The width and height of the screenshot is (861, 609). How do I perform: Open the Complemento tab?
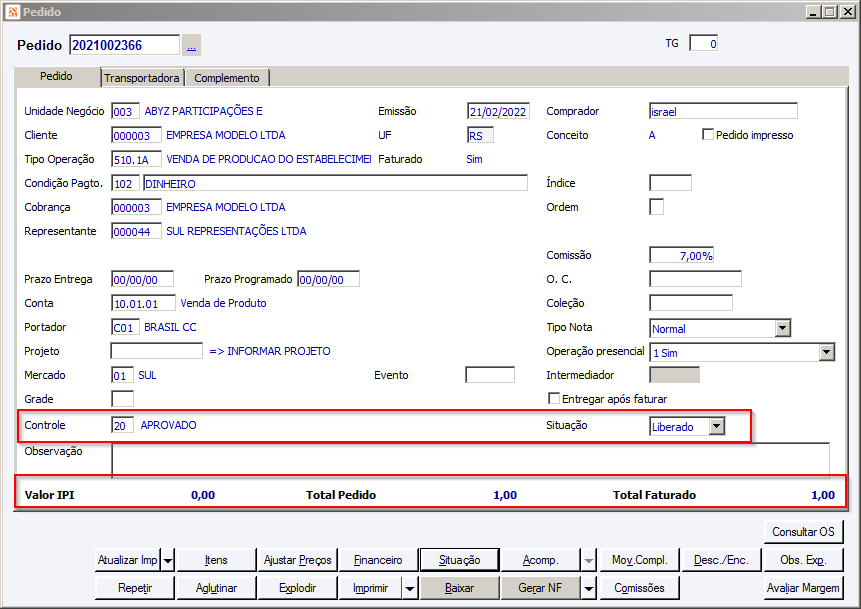(x=227, y=78)
